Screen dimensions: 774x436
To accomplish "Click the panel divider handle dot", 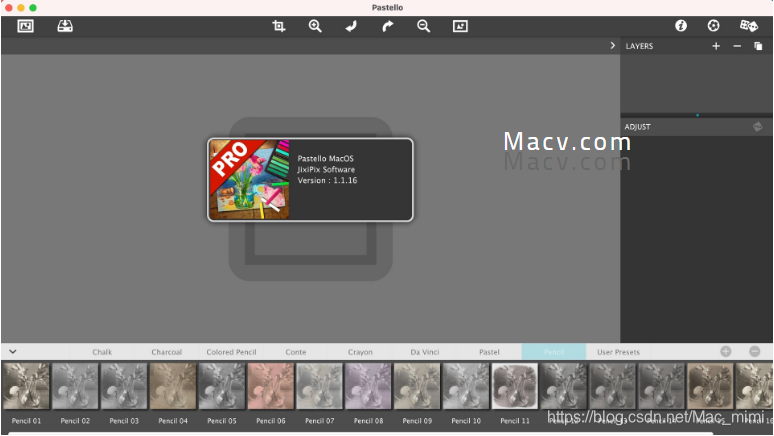I will pyautogui.click(x=697, y=115).
